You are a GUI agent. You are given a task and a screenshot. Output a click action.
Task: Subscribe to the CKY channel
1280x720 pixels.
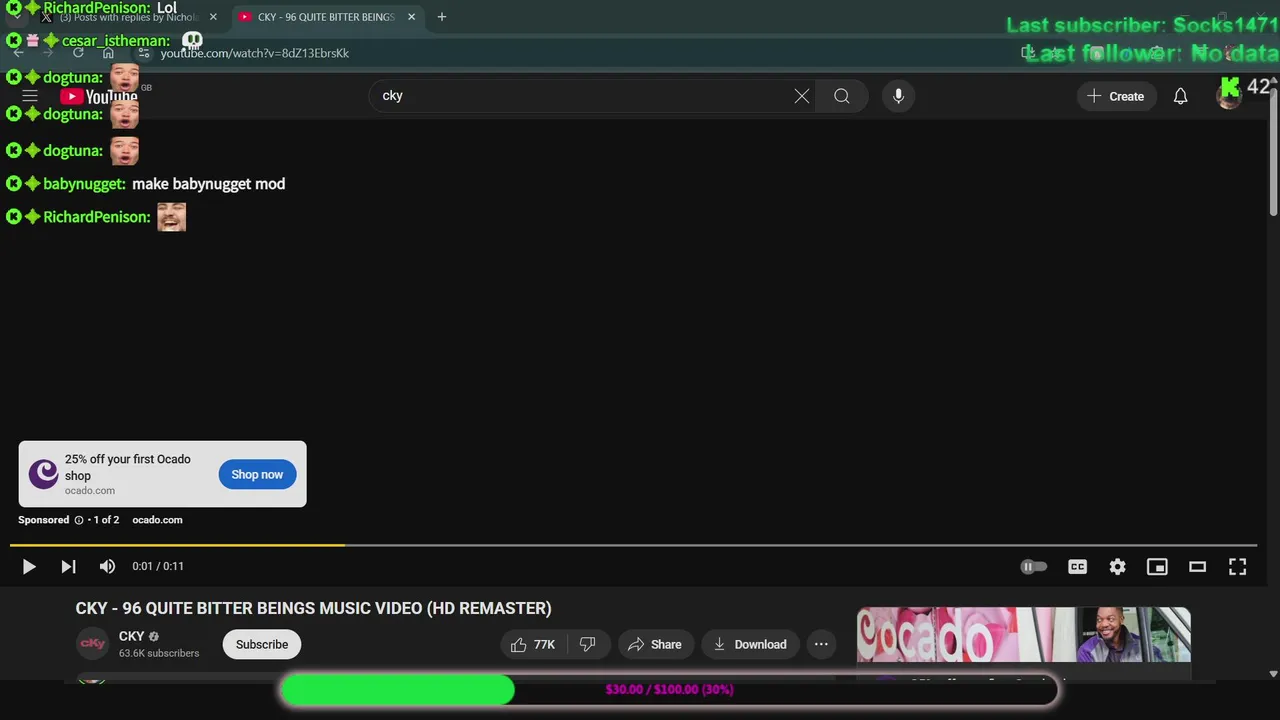(262, 644)
